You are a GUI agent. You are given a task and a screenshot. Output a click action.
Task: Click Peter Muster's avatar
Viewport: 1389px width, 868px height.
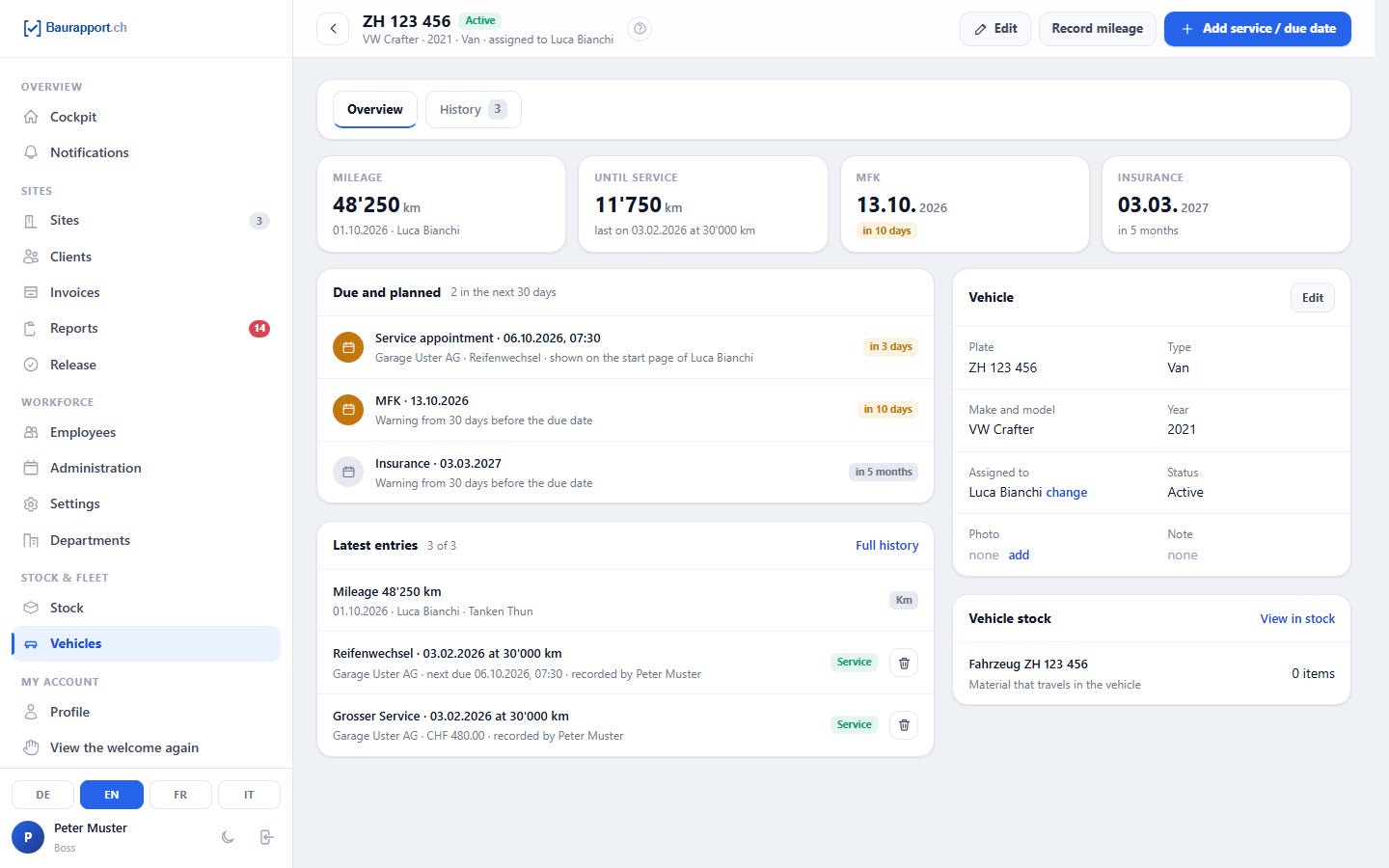pos(28,837)
